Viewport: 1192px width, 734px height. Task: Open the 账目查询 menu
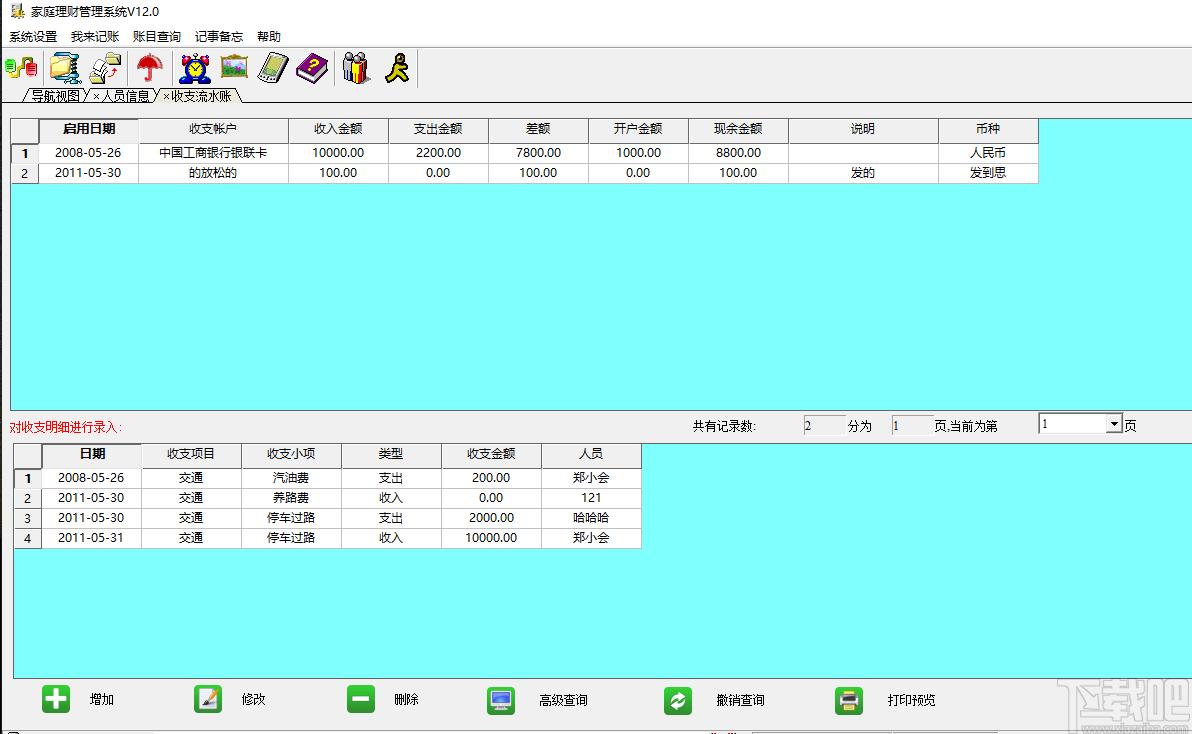(157, 36)
